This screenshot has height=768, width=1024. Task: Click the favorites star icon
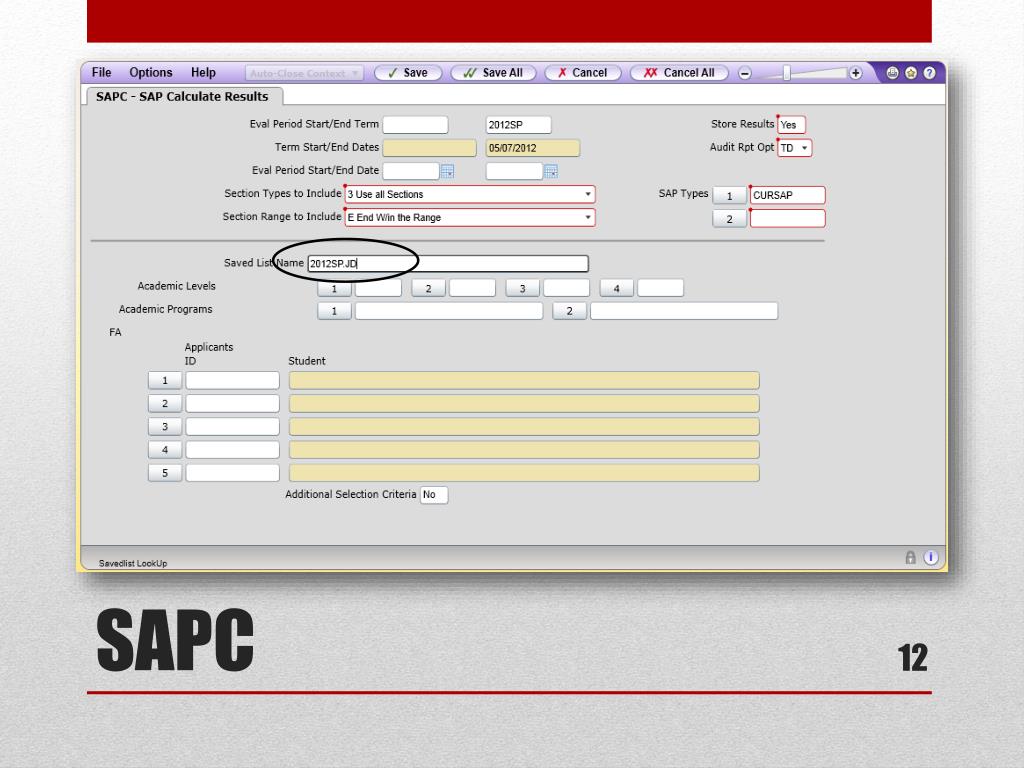coord(911,73)
